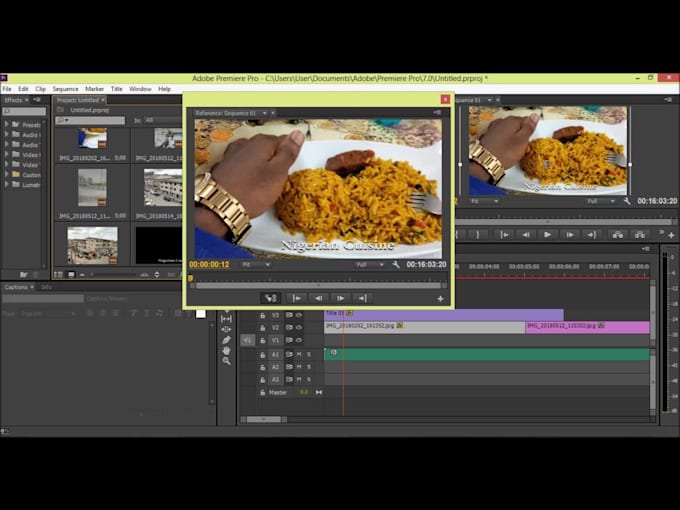Expand the Video Transitions folder
This screenshot has width=680, height=510.
point(7,164)
